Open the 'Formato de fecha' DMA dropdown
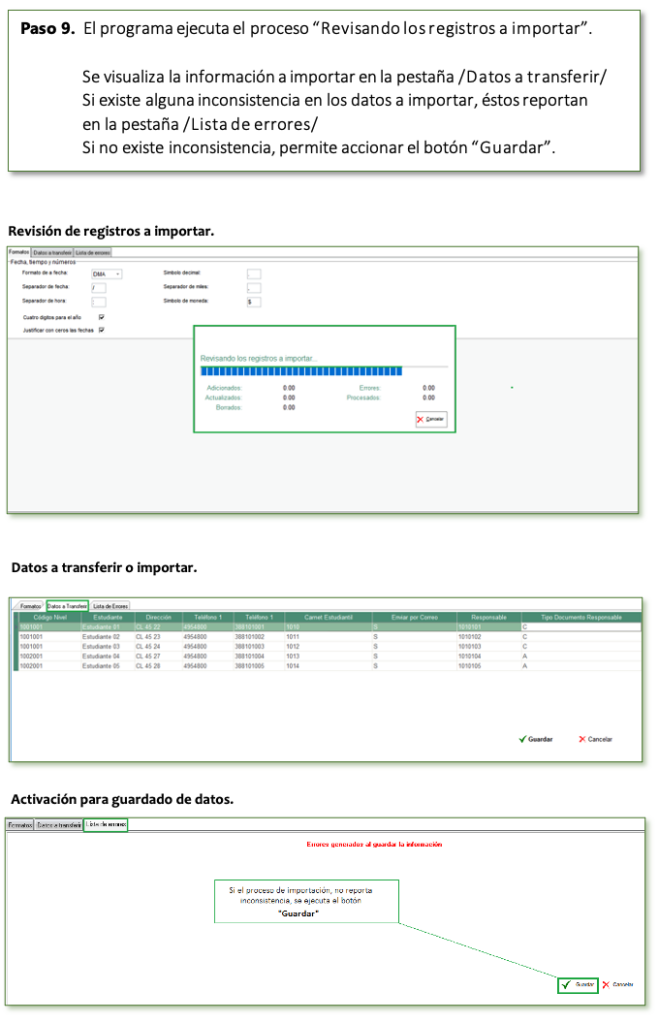This screenshot has width=659, height=1024. point(106,274)
